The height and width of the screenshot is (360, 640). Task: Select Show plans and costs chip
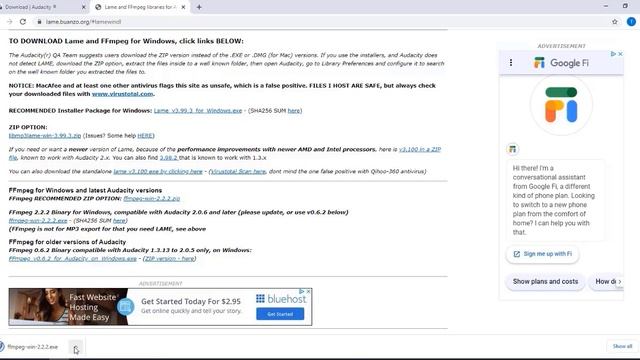click(x=545, y=282)
